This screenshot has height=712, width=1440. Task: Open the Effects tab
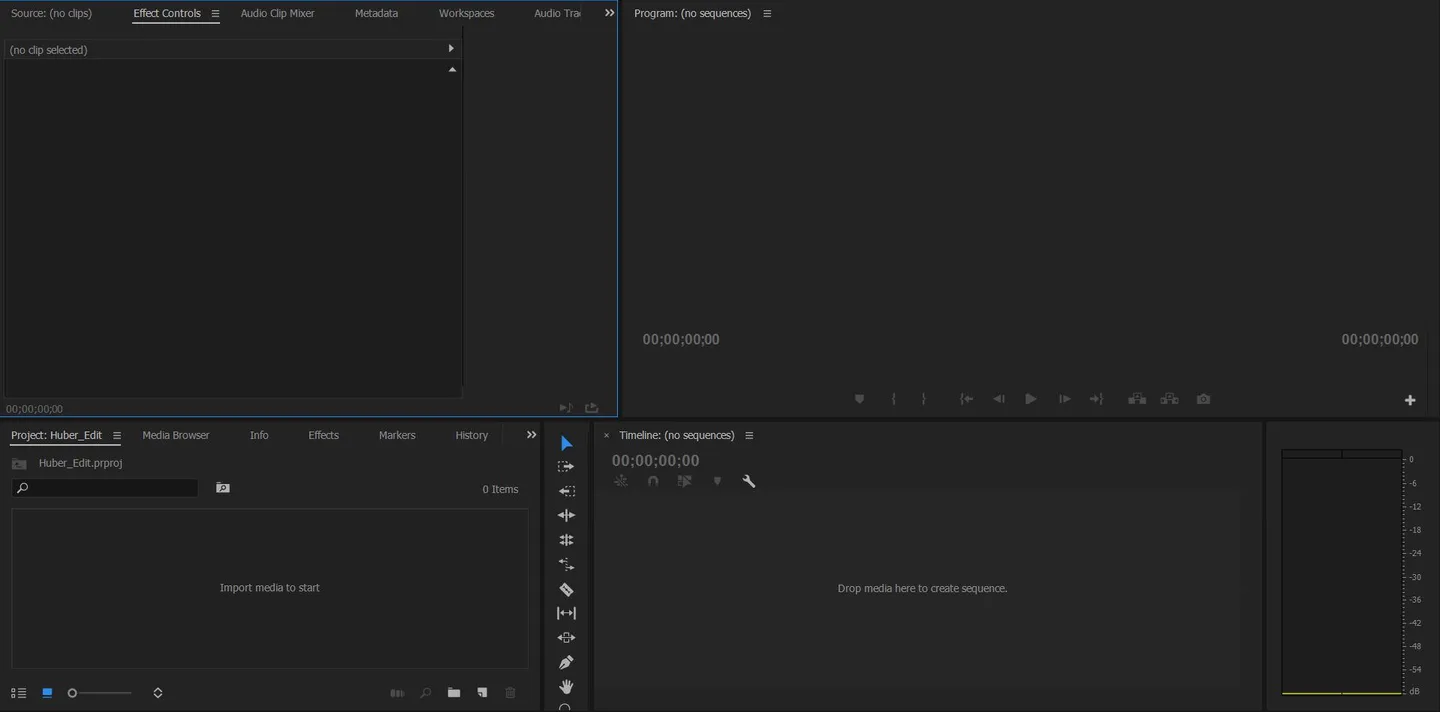[x=324, y=436]
